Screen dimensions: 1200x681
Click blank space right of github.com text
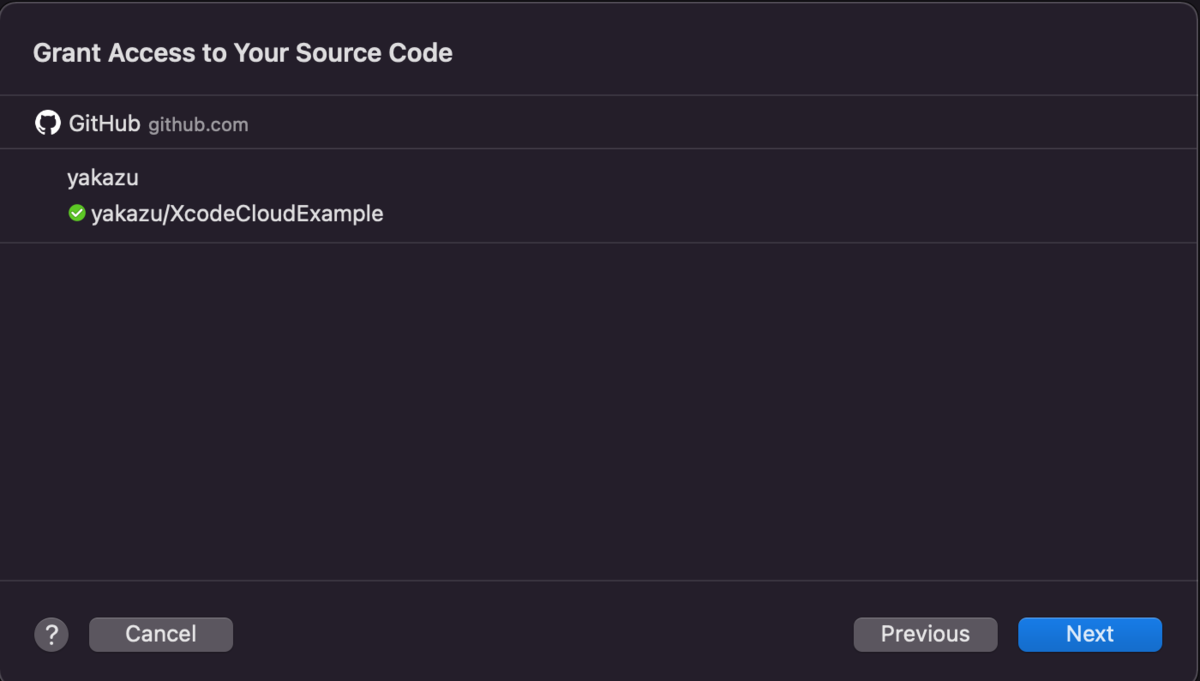[x=700, y=124]
